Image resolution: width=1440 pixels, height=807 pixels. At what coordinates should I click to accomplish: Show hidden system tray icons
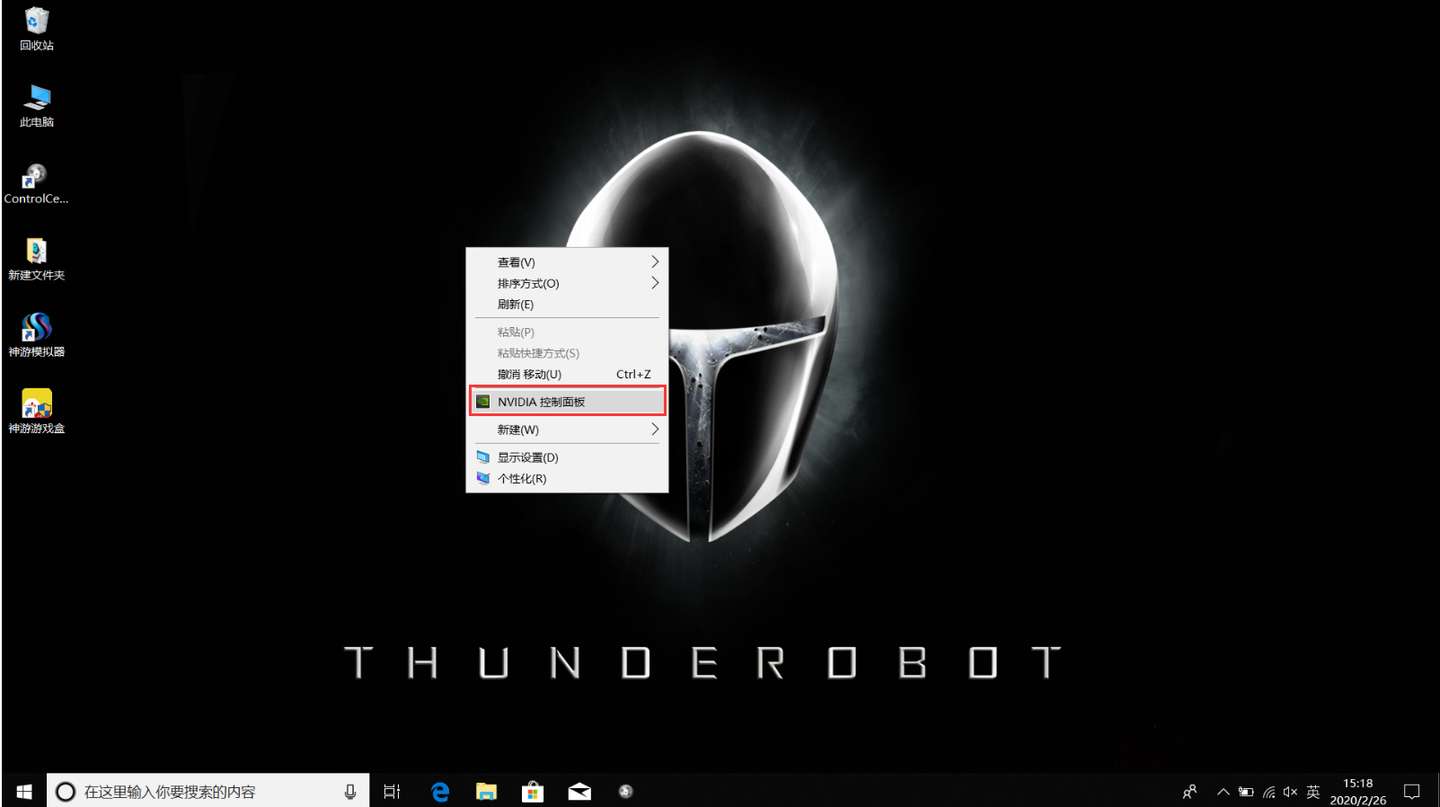(1223, 791)
